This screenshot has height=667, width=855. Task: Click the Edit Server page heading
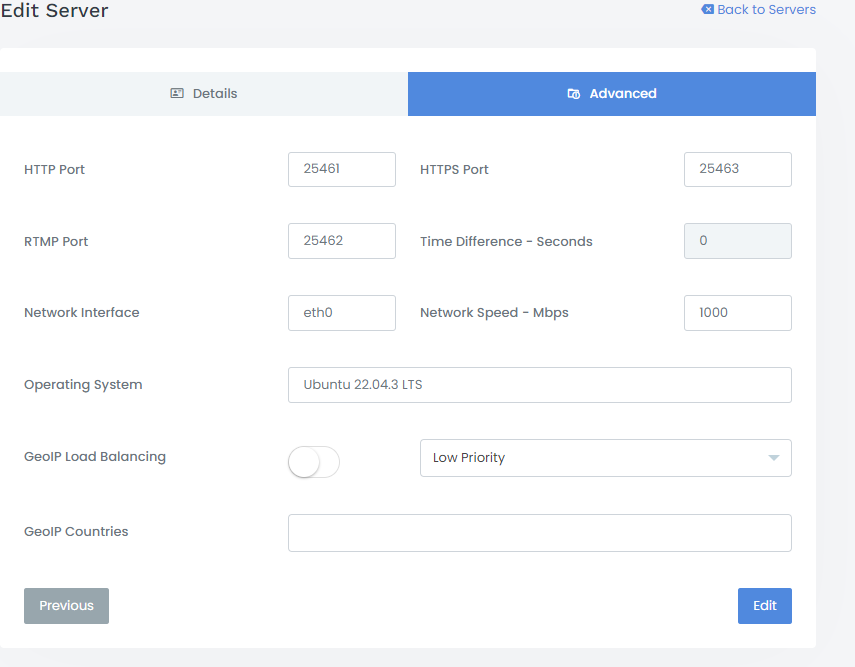point(55,10)
